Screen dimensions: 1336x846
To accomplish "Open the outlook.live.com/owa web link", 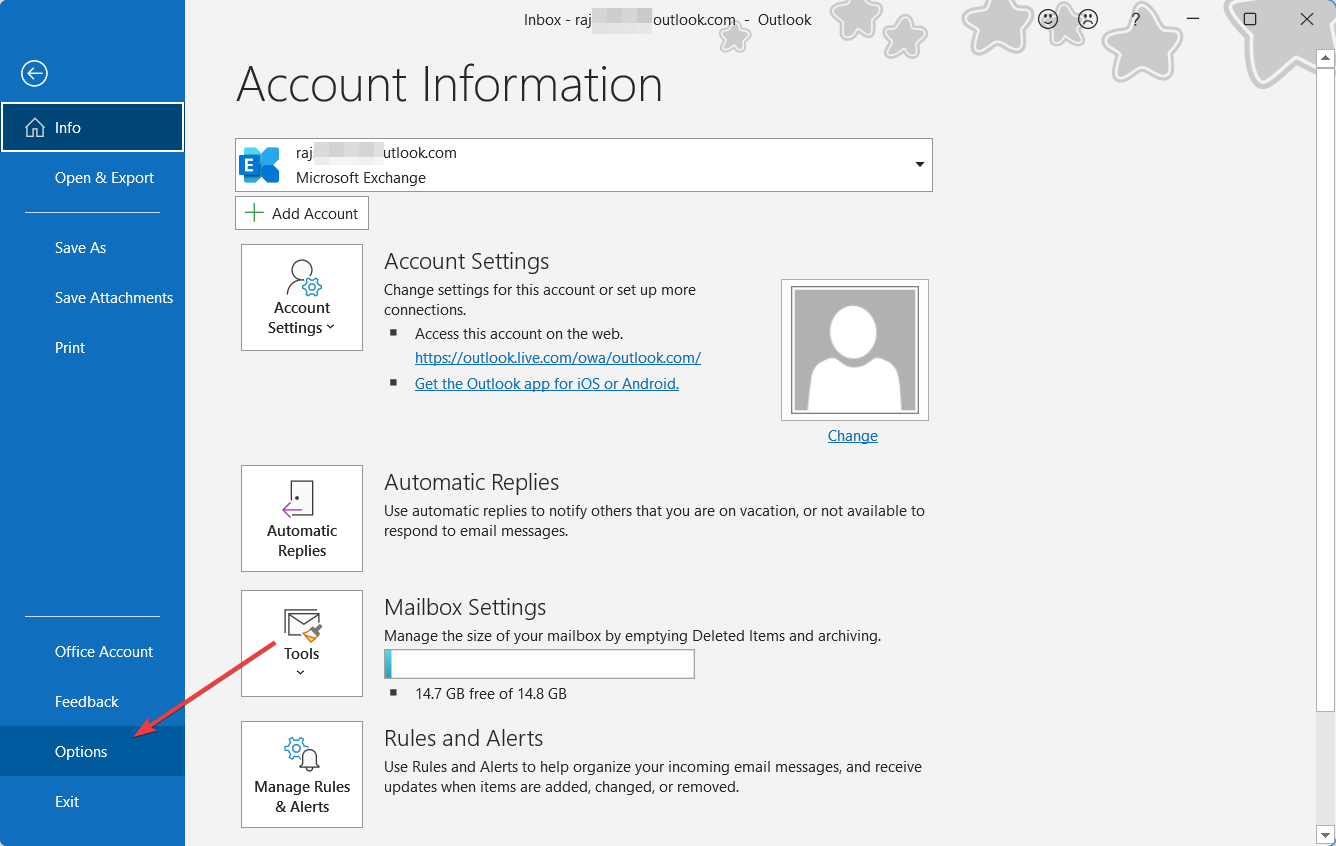I will click(558, 357).
